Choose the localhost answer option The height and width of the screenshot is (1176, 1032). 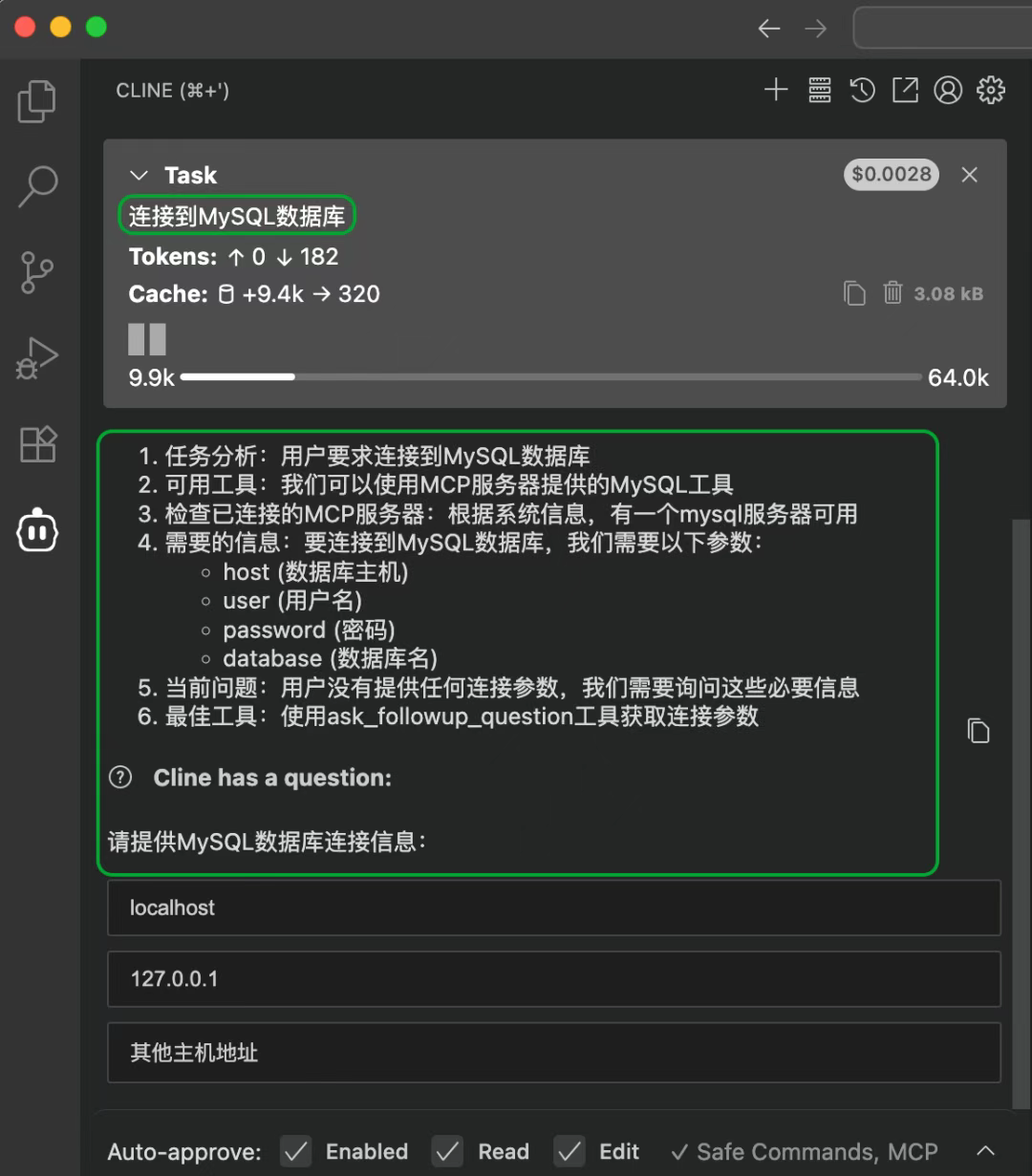tap(554, 908)
